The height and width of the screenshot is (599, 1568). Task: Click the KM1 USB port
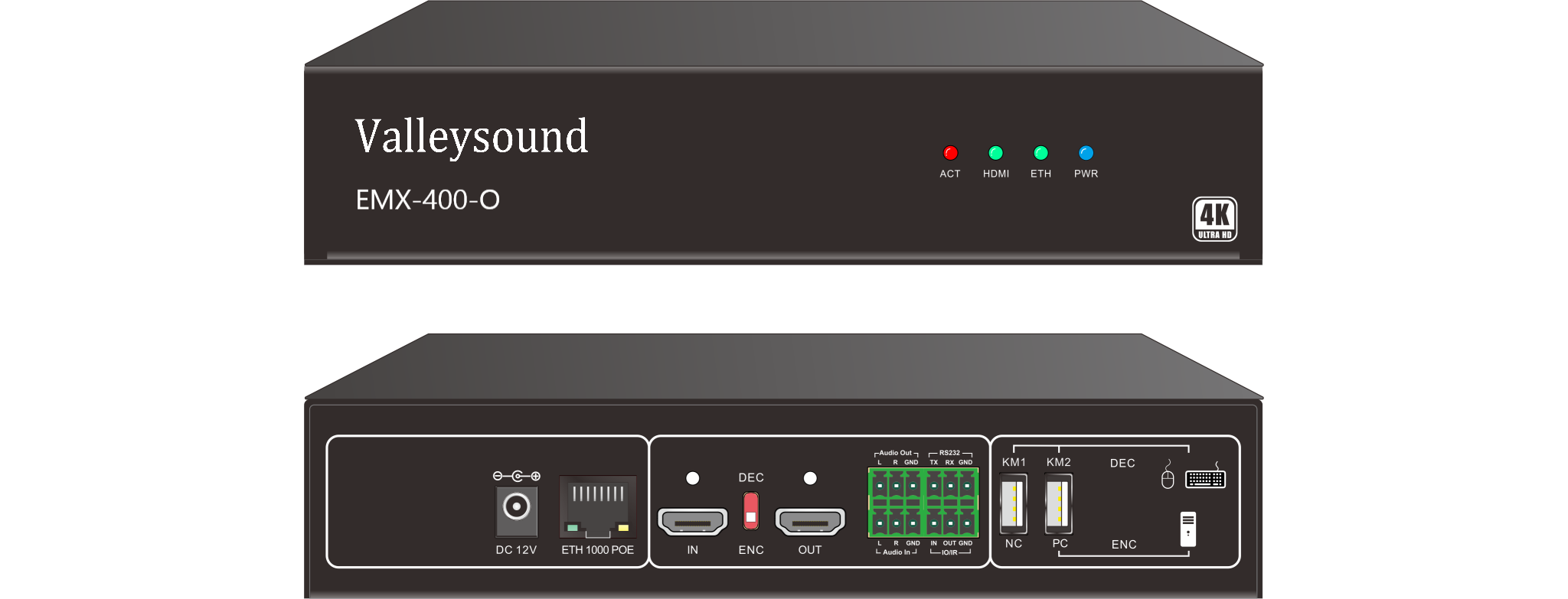click(x=1013, y=504)
